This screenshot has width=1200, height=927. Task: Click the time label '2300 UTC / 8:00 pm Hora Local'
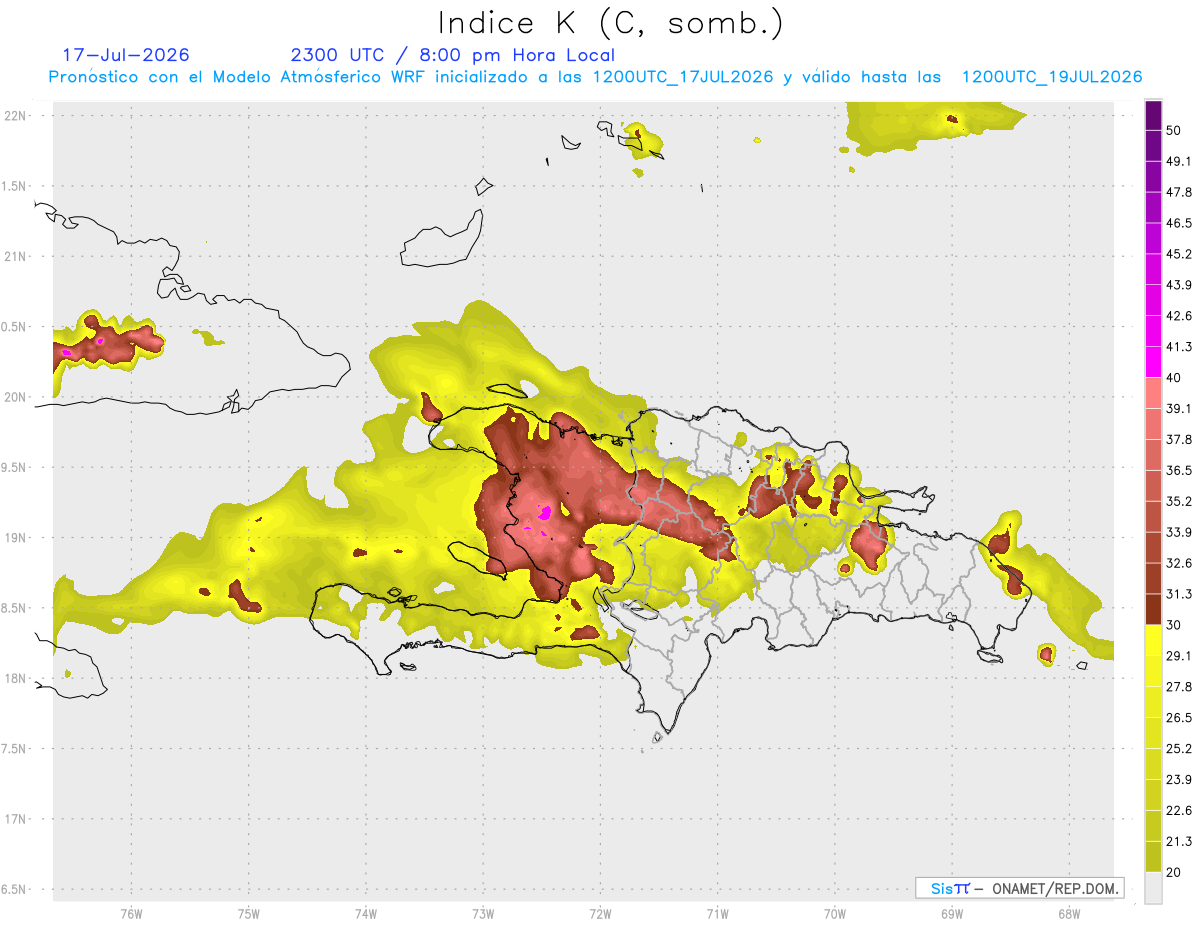click(x=452, y=55)
